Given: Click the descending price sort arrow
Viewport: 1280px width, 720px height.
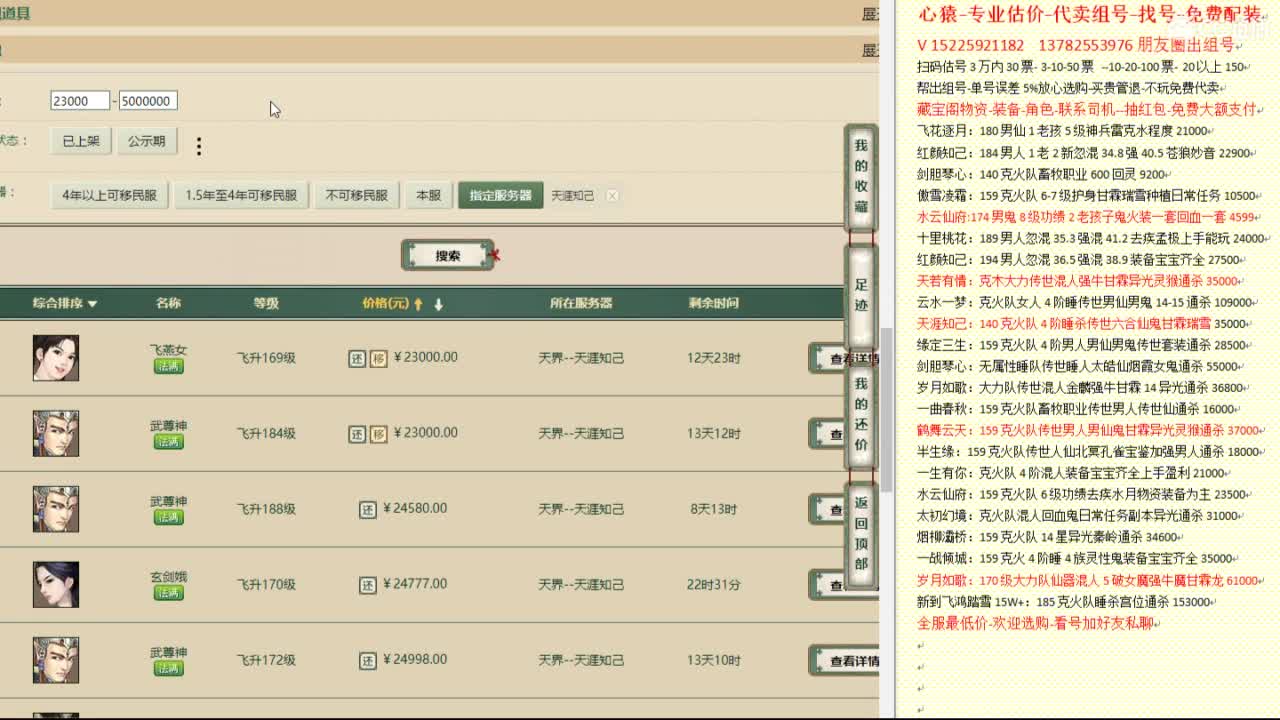Looking at the screenshot, I should click(x=439, y=303).
